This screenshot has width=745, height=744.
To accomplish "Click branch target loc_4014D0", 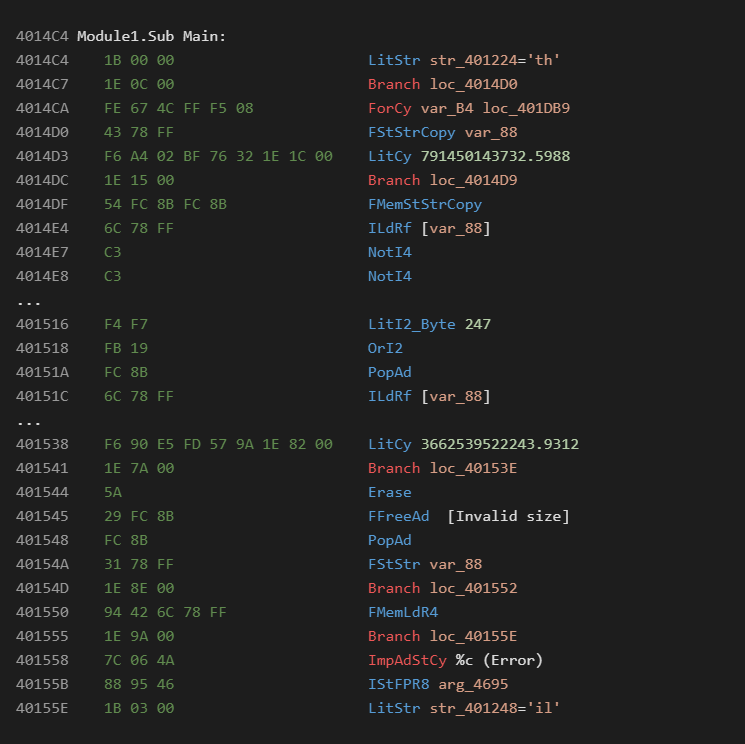I will click(x=476, y=84).
